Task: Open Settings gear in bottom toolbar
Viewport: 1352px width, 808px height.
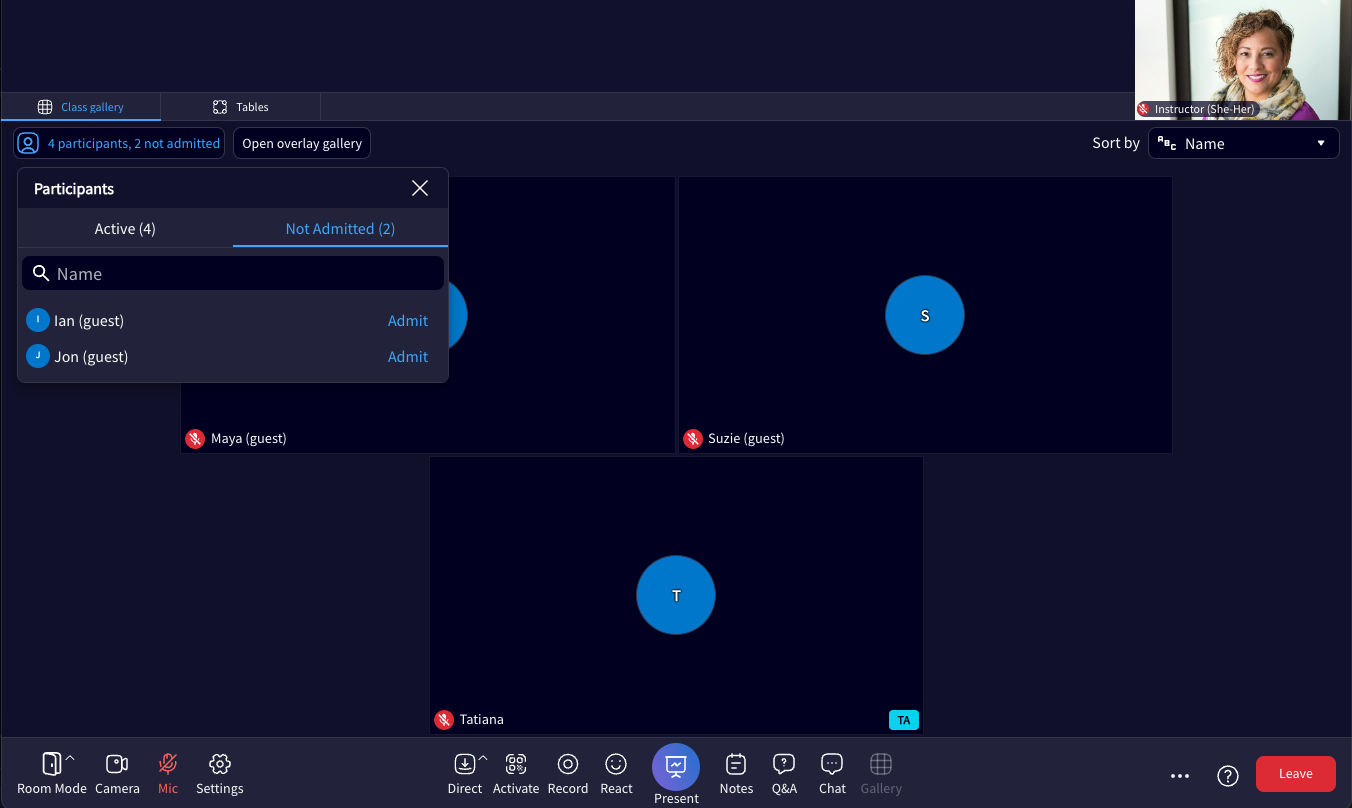Action: point(220,765)
